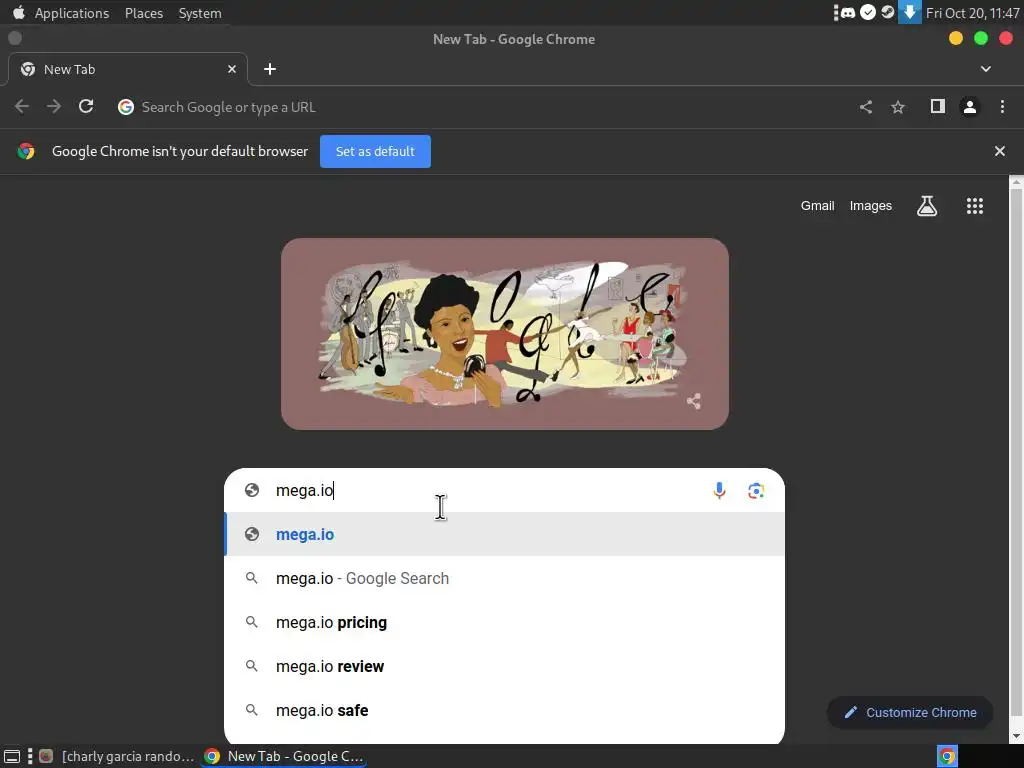
Task: Open a new tab with plus
Action: (x=270, y=69)
